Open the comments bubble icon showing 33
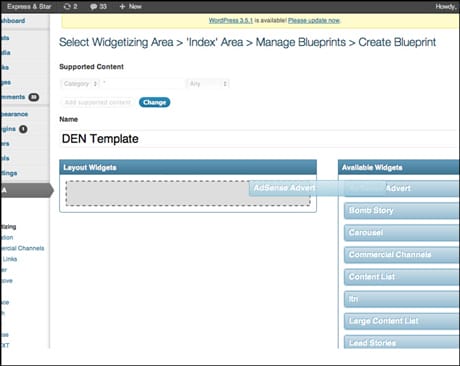Viewport: 460px width, 366px height. pyautogui.click(x=98, y=6)
